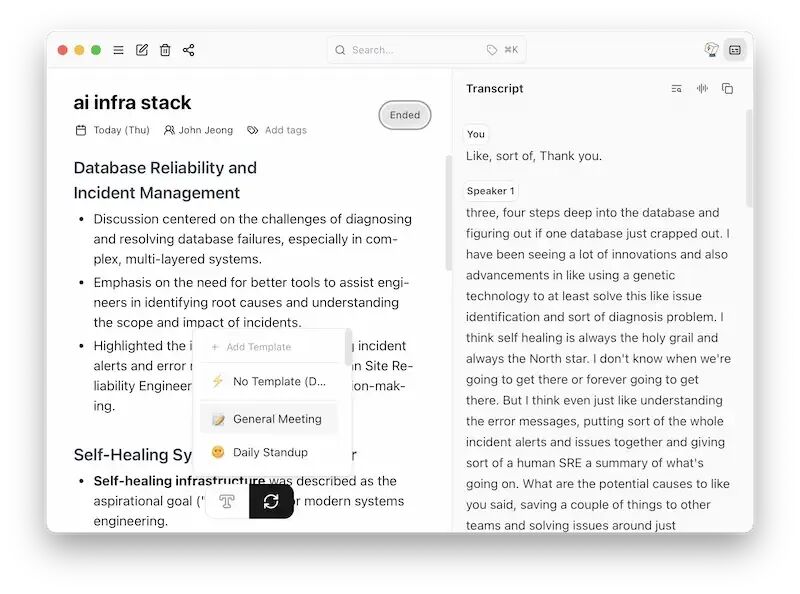Choose the Daily Standup template

[x=269, y=452]
